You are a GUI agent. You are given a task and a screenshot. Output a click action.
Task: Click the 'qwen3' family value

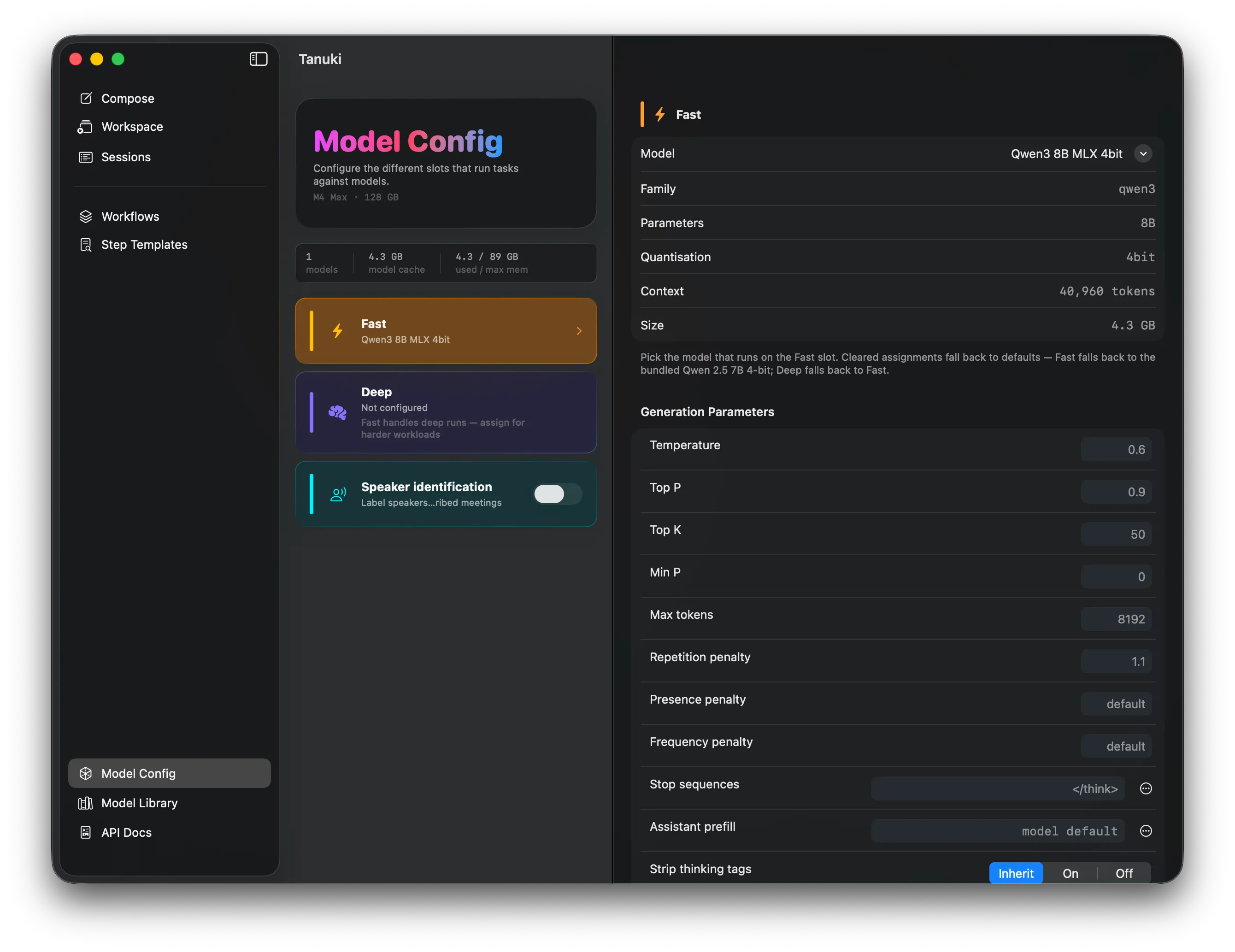(x=1136, y=189)
